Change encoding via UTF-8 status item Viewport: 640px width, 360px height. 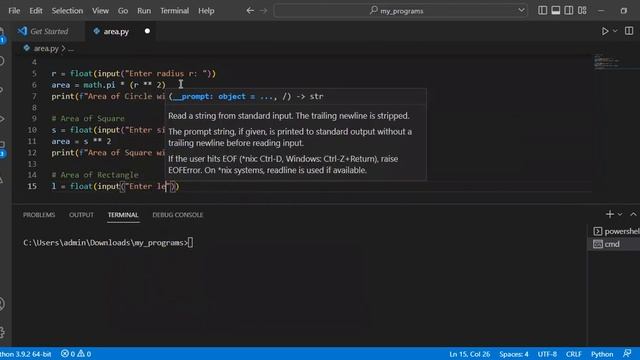coord(547,354)
